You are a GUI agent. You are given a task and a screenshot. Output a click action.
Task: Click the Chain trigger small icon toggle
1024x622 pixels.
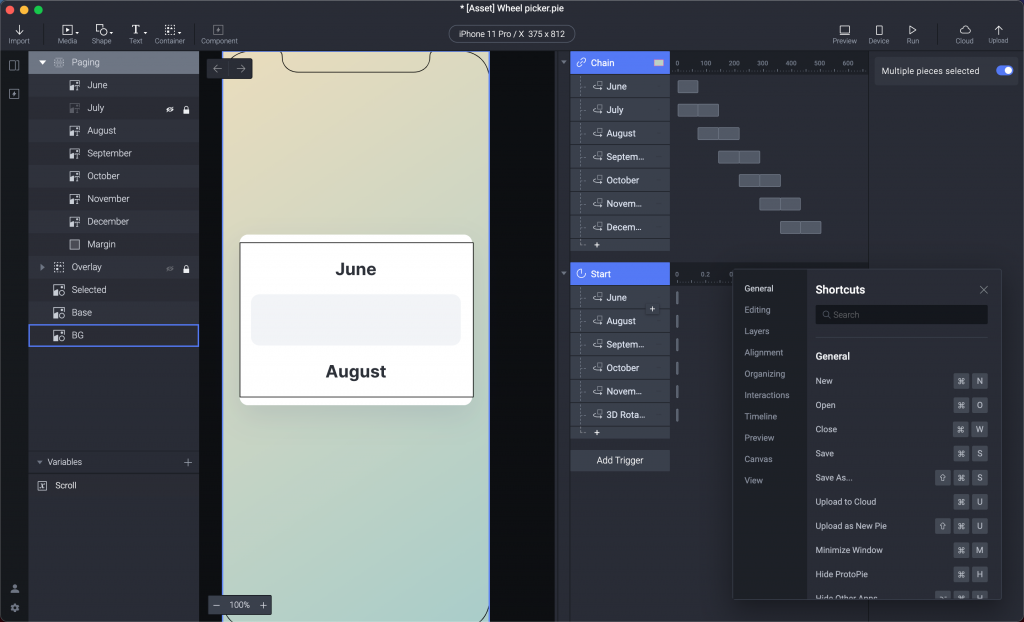[x=658, y=63]
